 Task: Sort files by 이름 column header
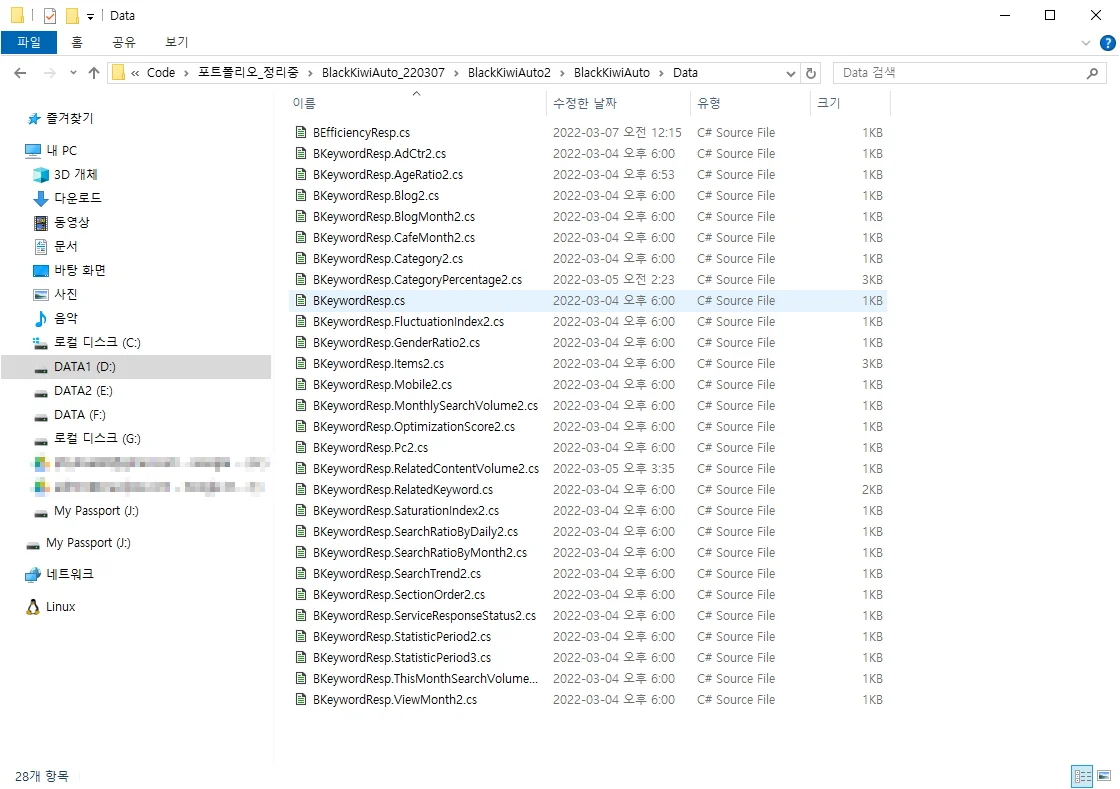[x=304, y=103]
